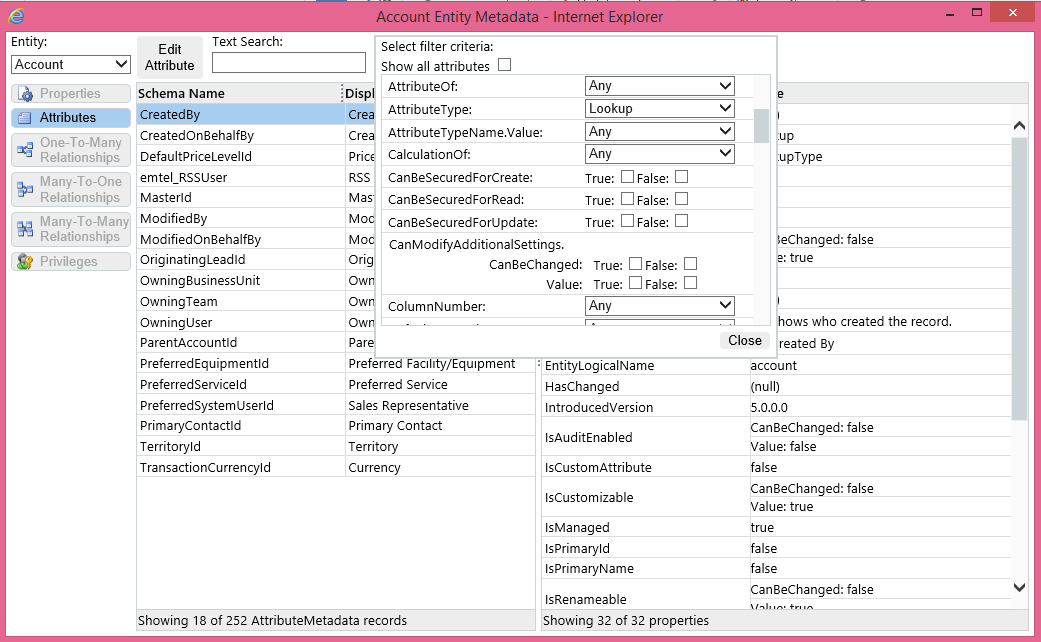Select the PrimaryContactId attribute row
The height and width of the screenshot is (642, 1041).
coord(336,426)
